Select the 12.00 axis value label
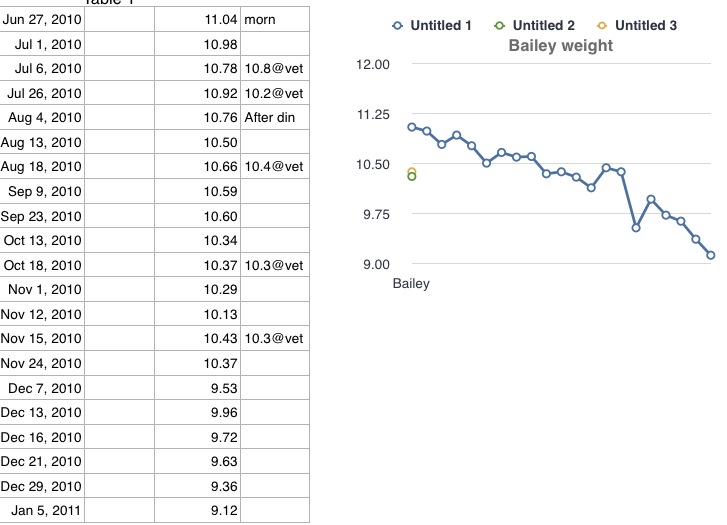Viewport: 727px width, 525px height. coord(372,65)
